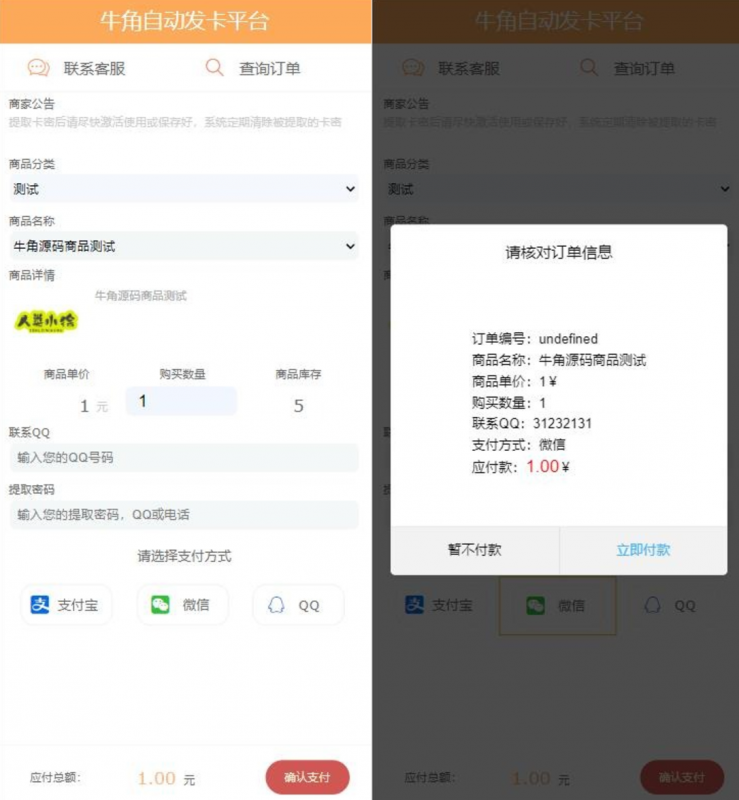Click the dimmed 查询订单 link in the right screen
Viewport: 739px width, 800px height.
pyautogui.click(x=644, y=68)
